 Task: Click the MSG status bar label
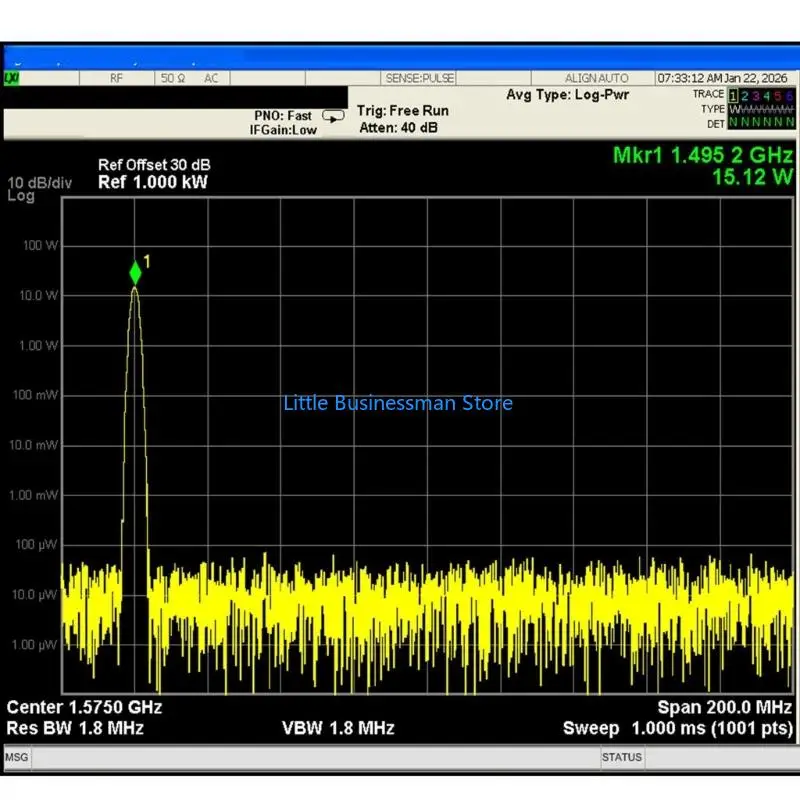17,757
